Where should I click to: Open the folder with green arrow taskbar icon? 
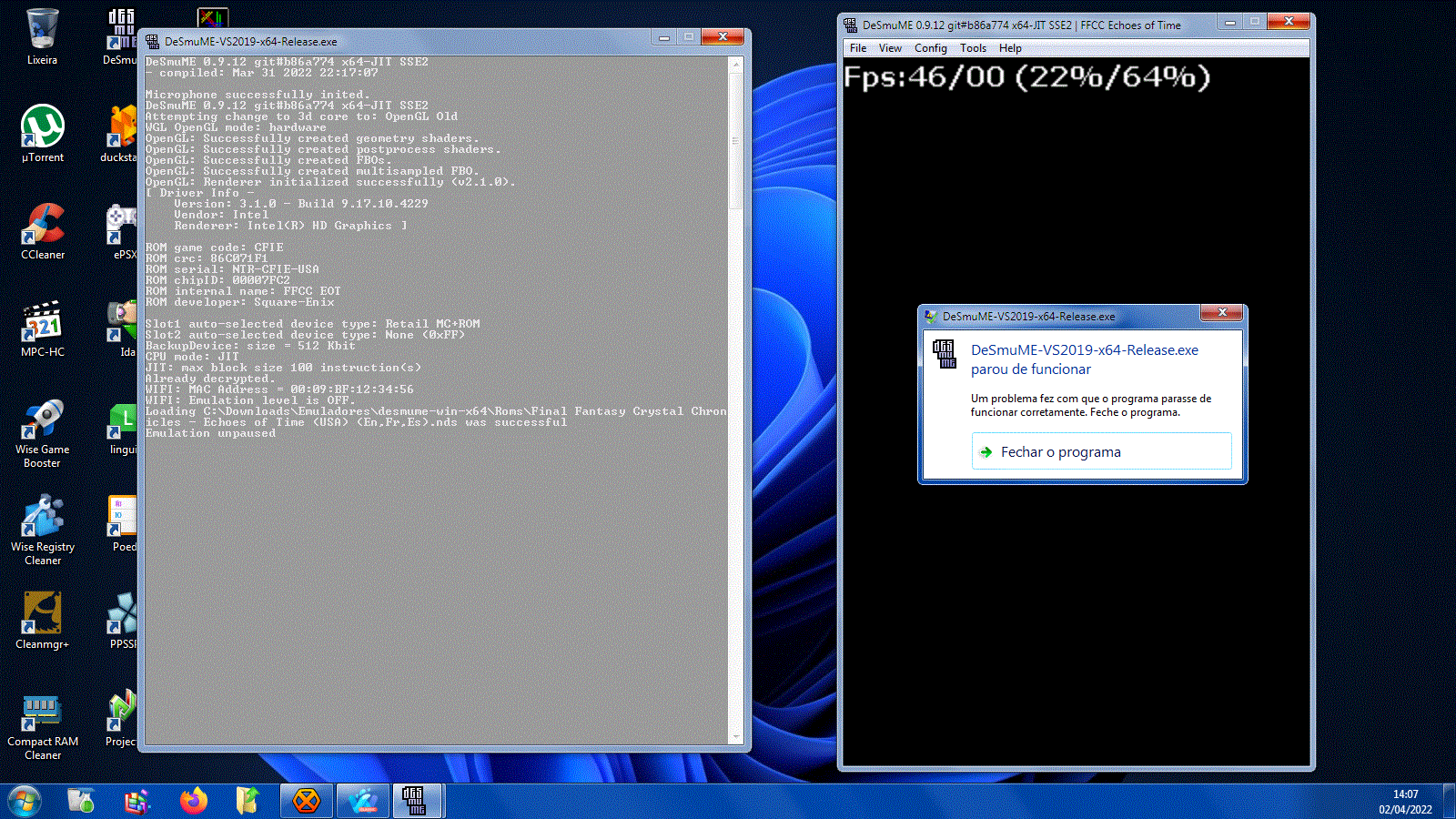tap(248, 801)
